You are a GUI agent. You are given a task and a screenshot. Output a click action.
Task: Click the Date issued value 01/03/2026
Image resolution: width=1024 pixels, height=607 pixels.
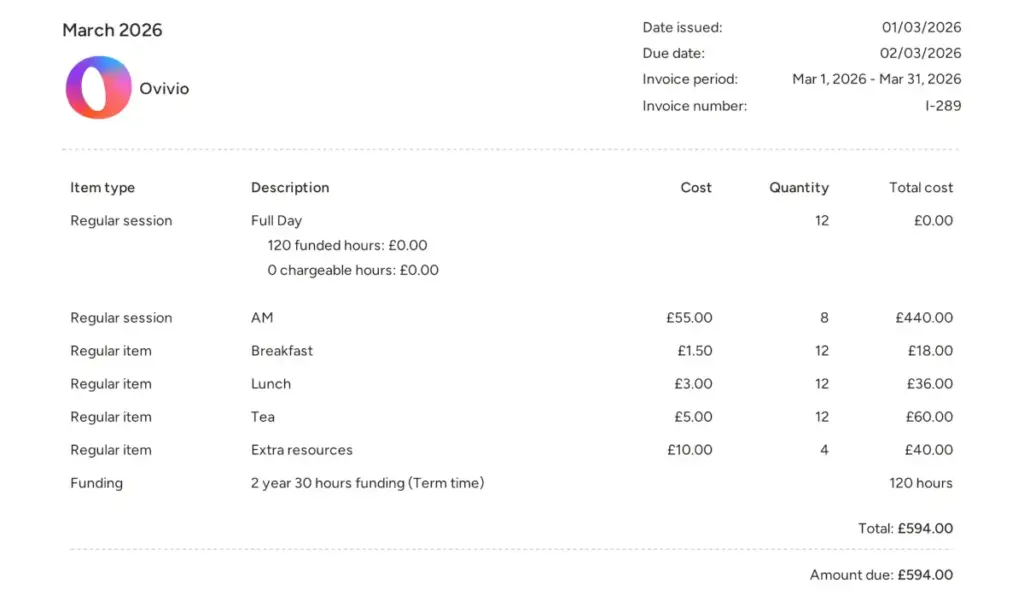click(921, 27)
